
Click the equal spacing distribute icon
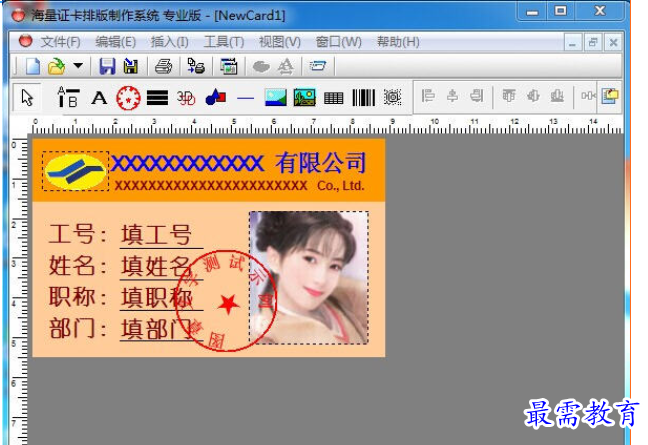point(588,96)
